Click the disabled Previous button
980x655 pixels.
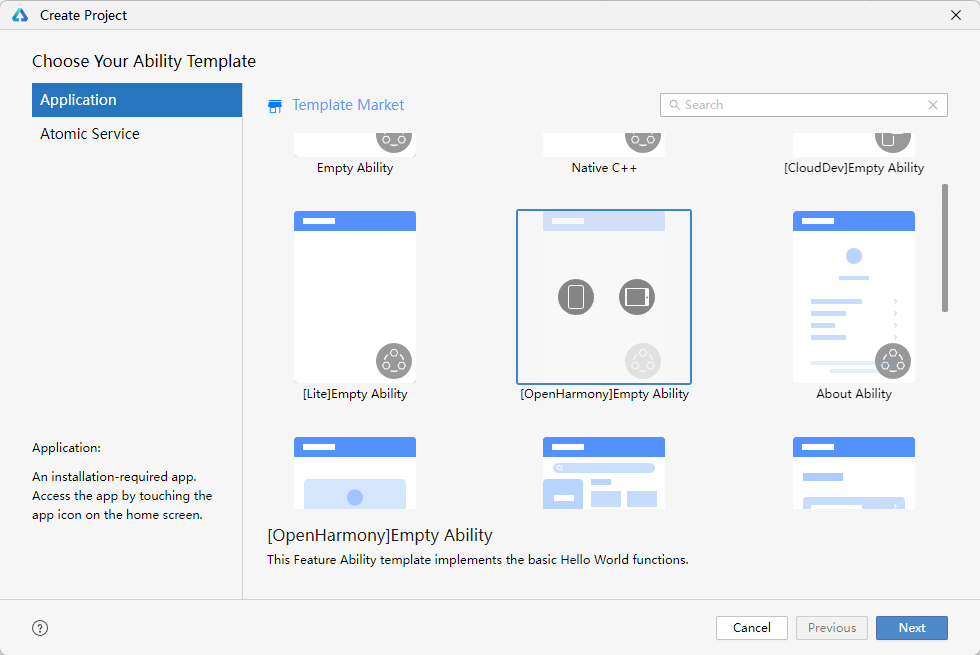click(831, 628)
